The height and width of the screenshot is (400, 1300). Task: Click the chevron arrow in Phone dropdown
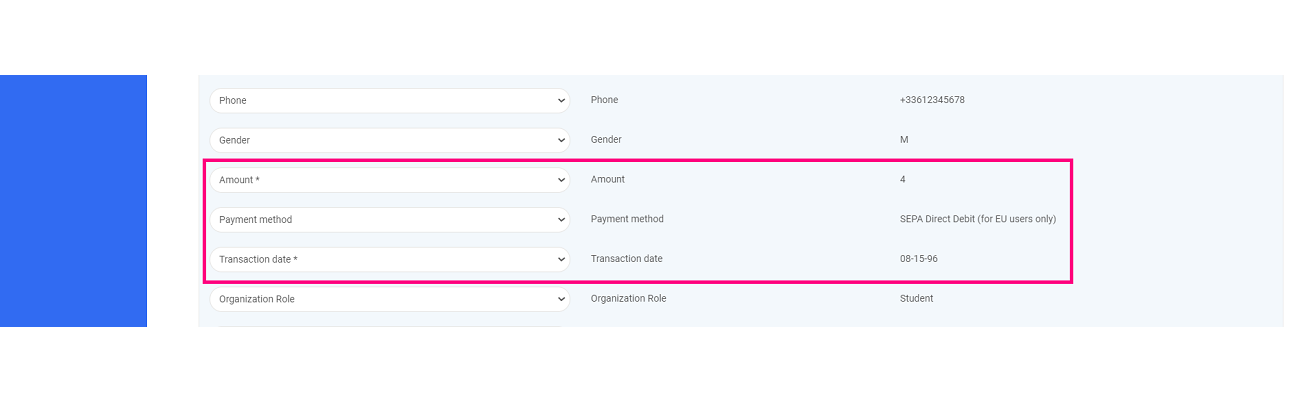[x=561, y=100]
